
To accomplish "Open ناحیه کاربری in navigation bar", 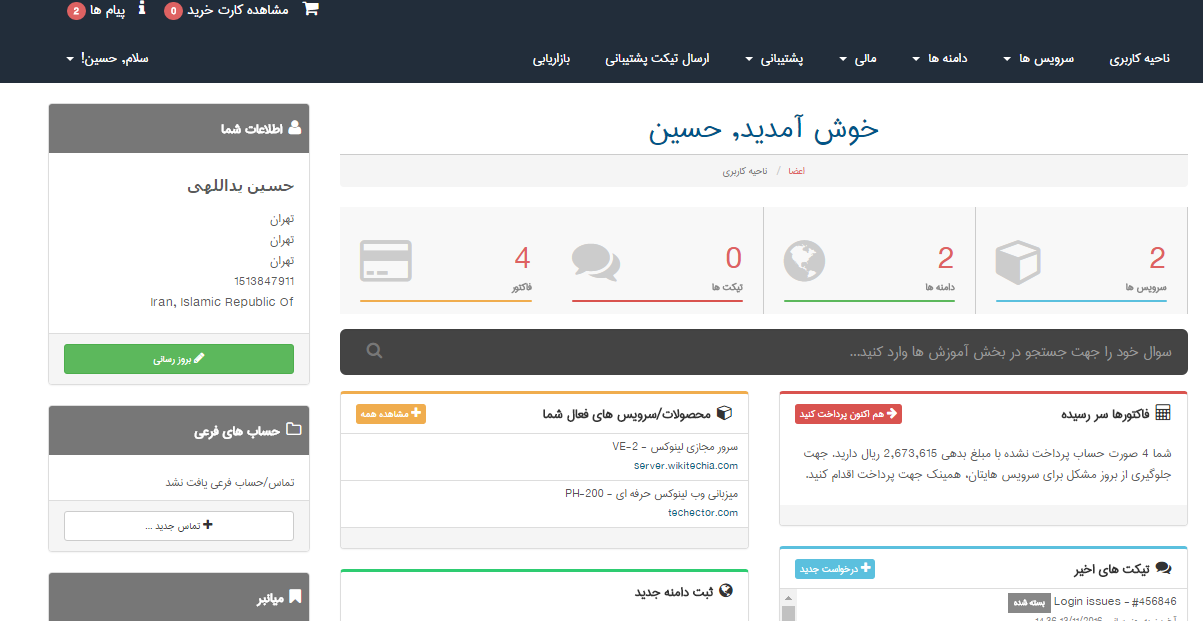I will tap(1139, 59).
